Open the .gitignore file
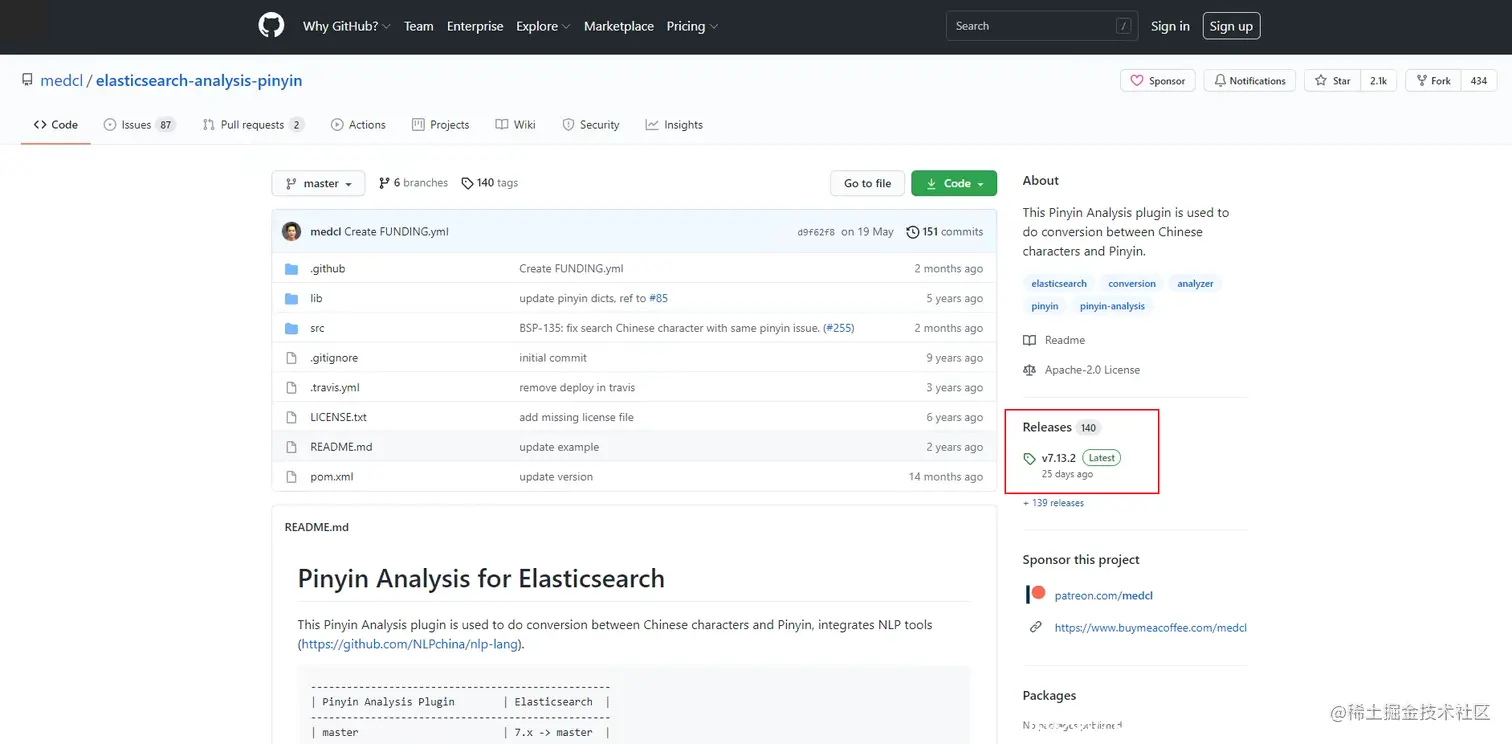1512x744 pixels. [334, 358]
